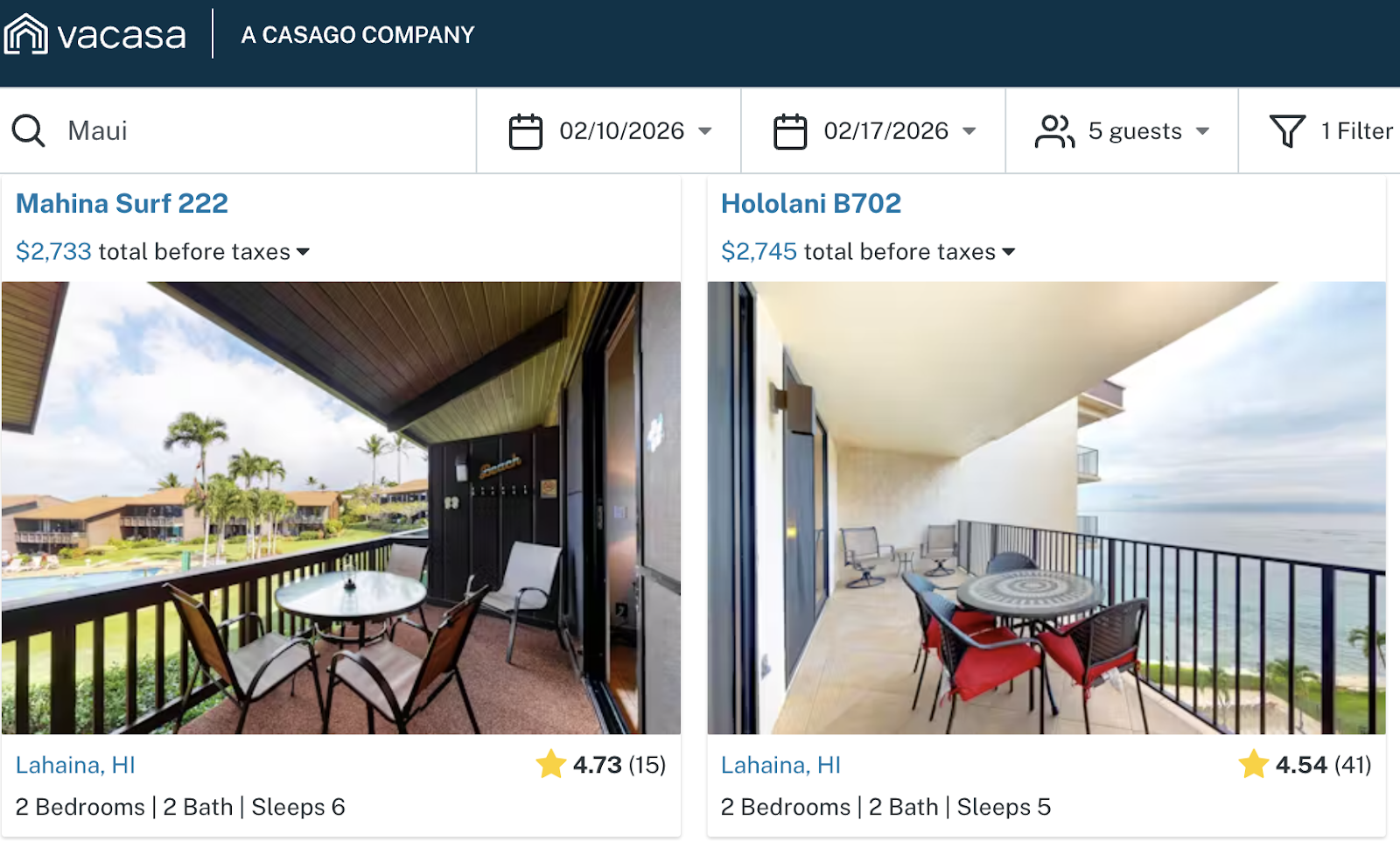
Task: Click the search magnifier icon
Action: tap(28, 130)
